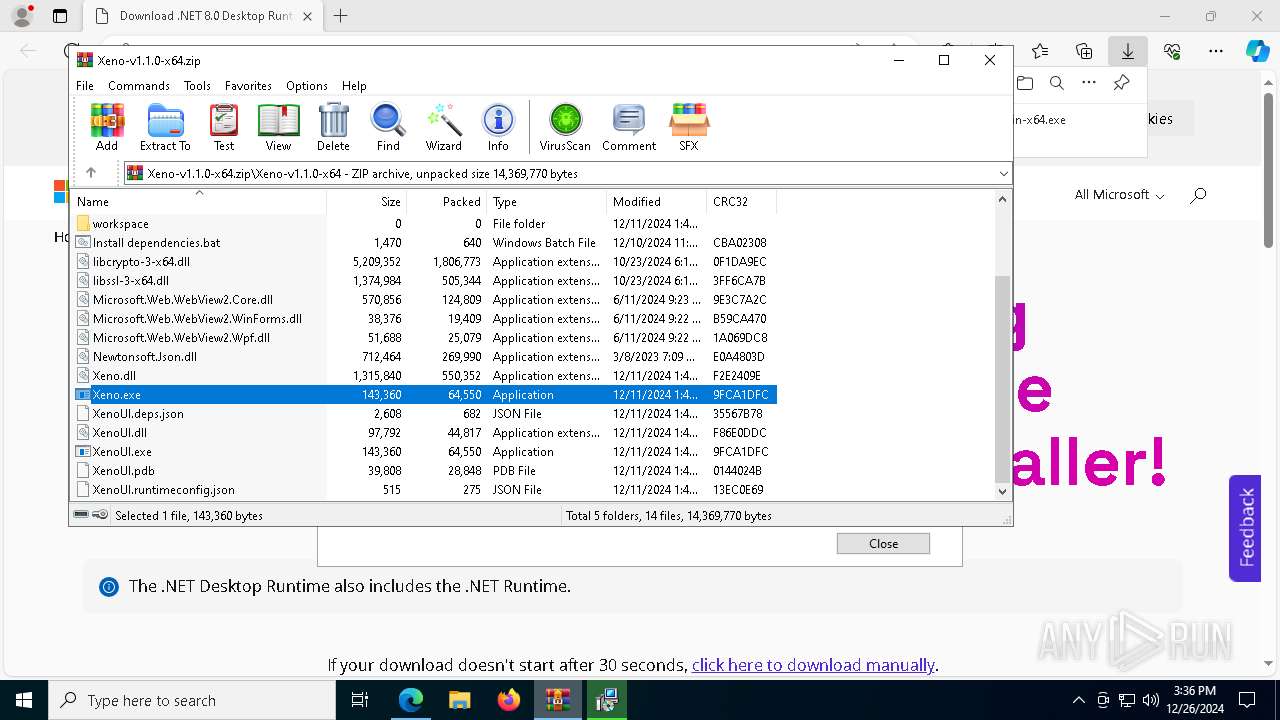Open the Favorites menu

click(x=248, y=86)
